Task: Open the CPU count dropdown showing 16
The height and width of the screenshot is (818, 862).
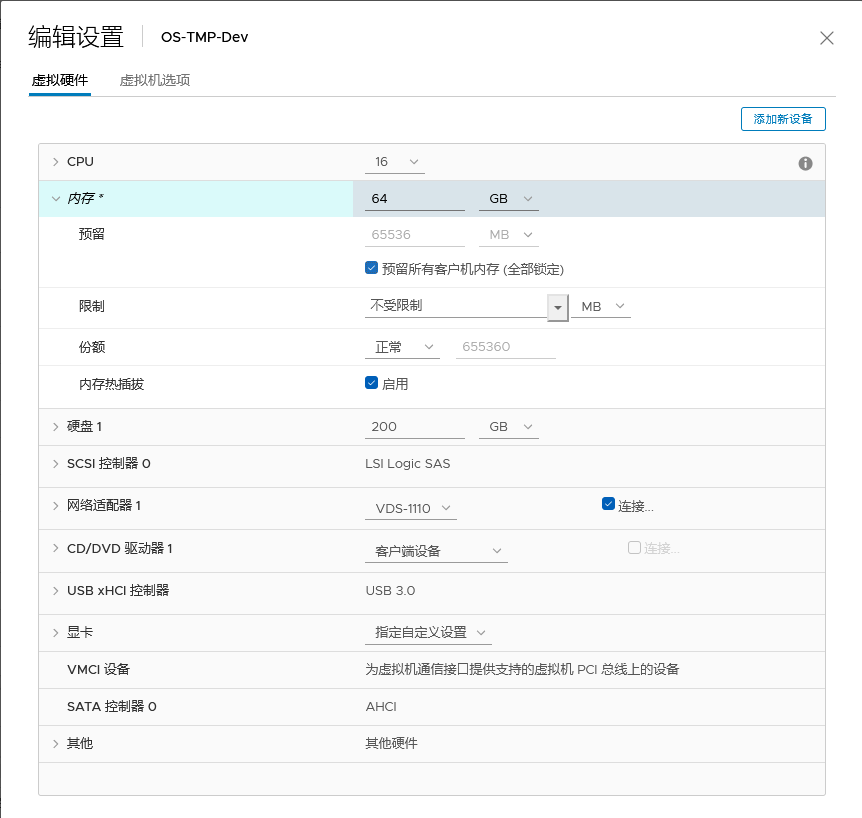Action: (x=394, y=162)
